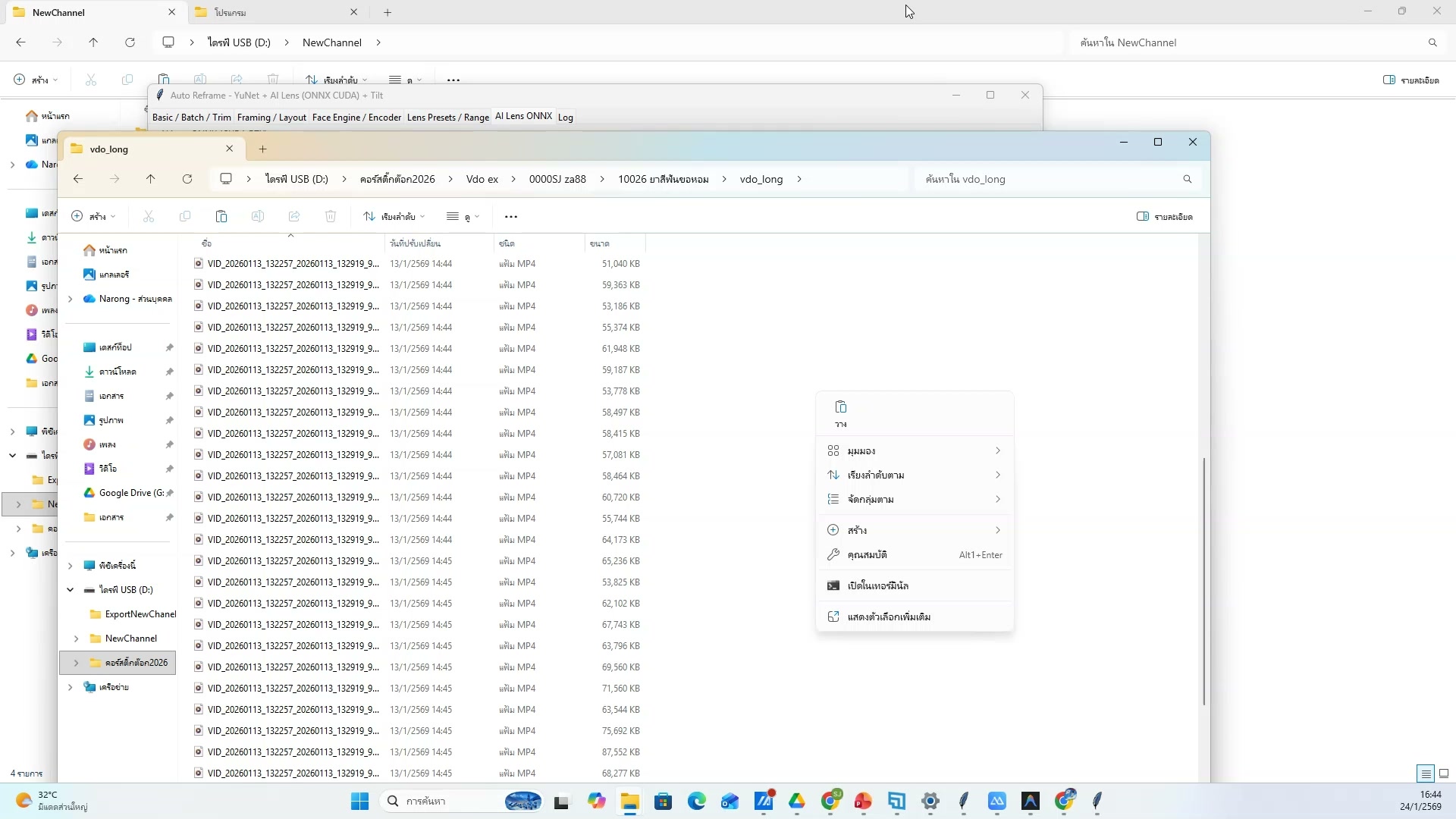The height and width of the screenshot is (819, 1456).
Task: Select เปิดในเทอร์มินัล from the context menu
Action: (877, 585)
